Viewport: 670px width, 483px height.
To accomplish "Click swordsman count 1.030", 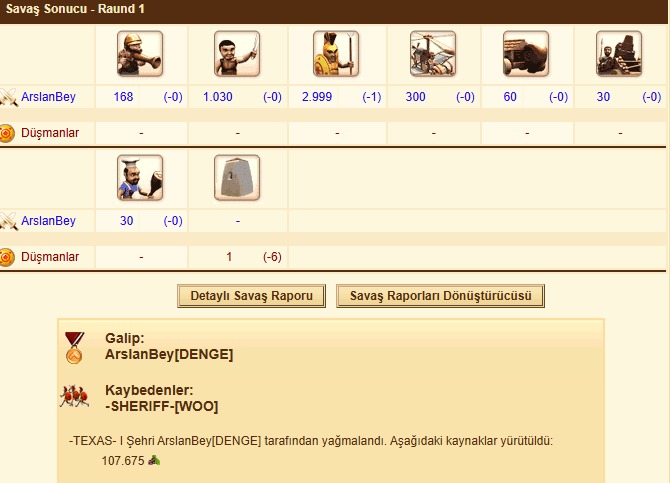I will coord(217,97).
